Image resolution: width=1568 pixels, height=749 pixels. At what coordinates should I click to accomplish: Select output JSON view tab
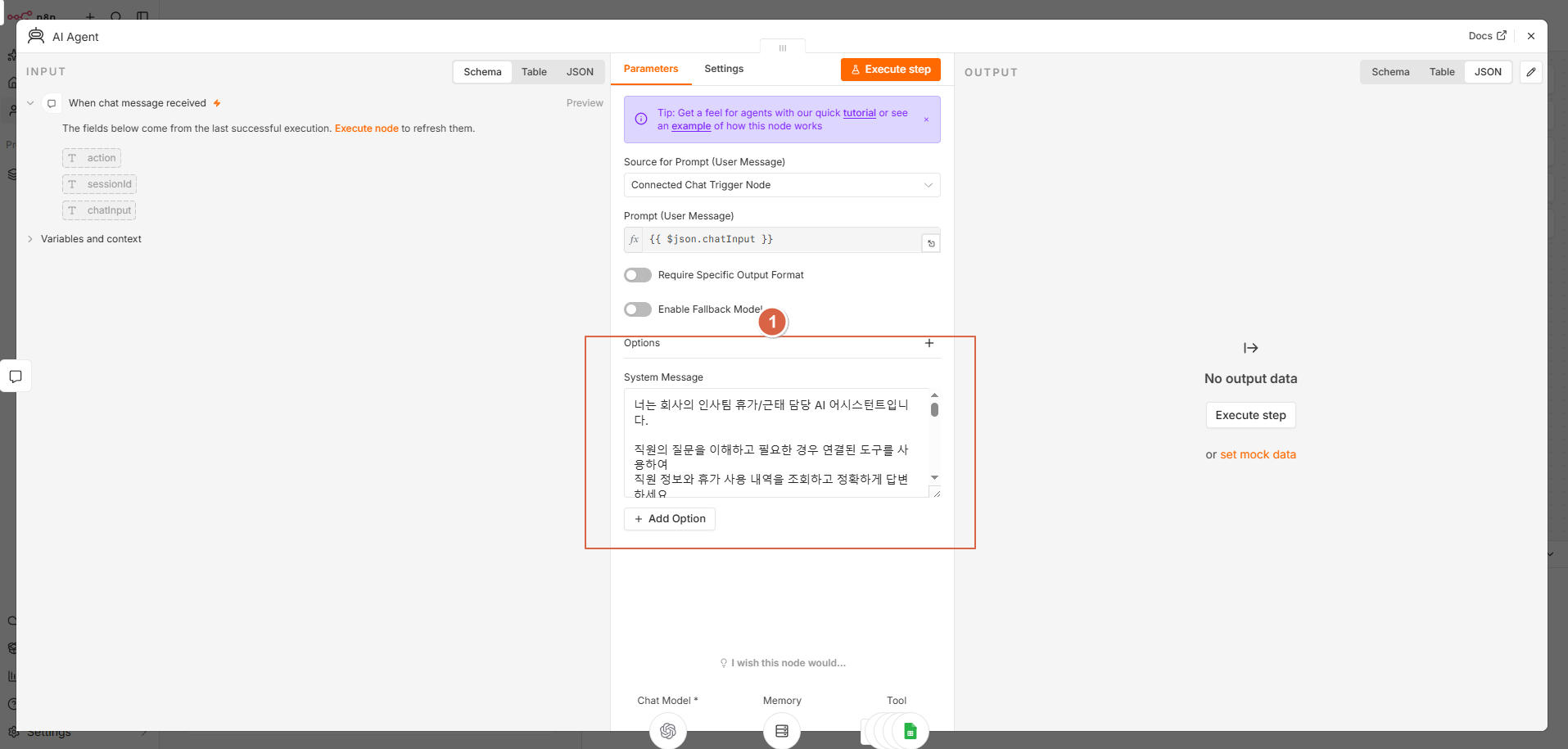pos(1488,72)
